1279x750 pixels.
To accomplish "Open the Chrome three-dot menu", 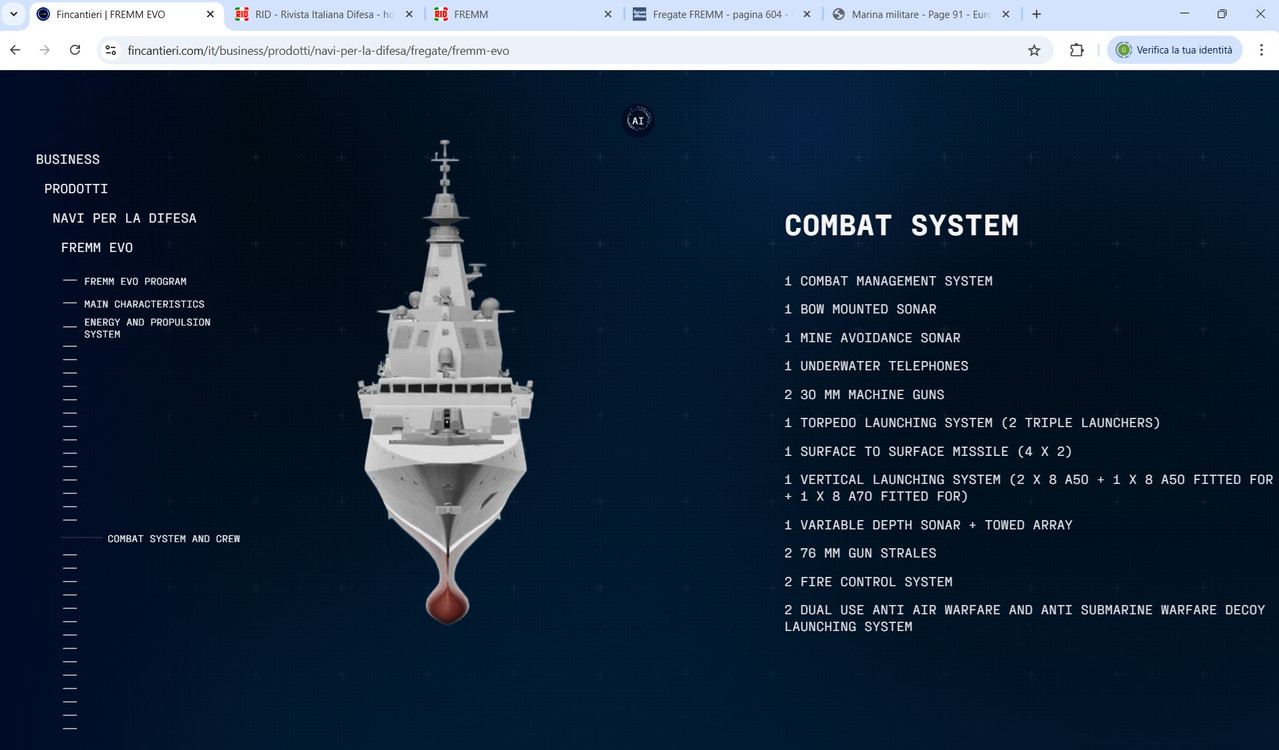I will 1261,50.
